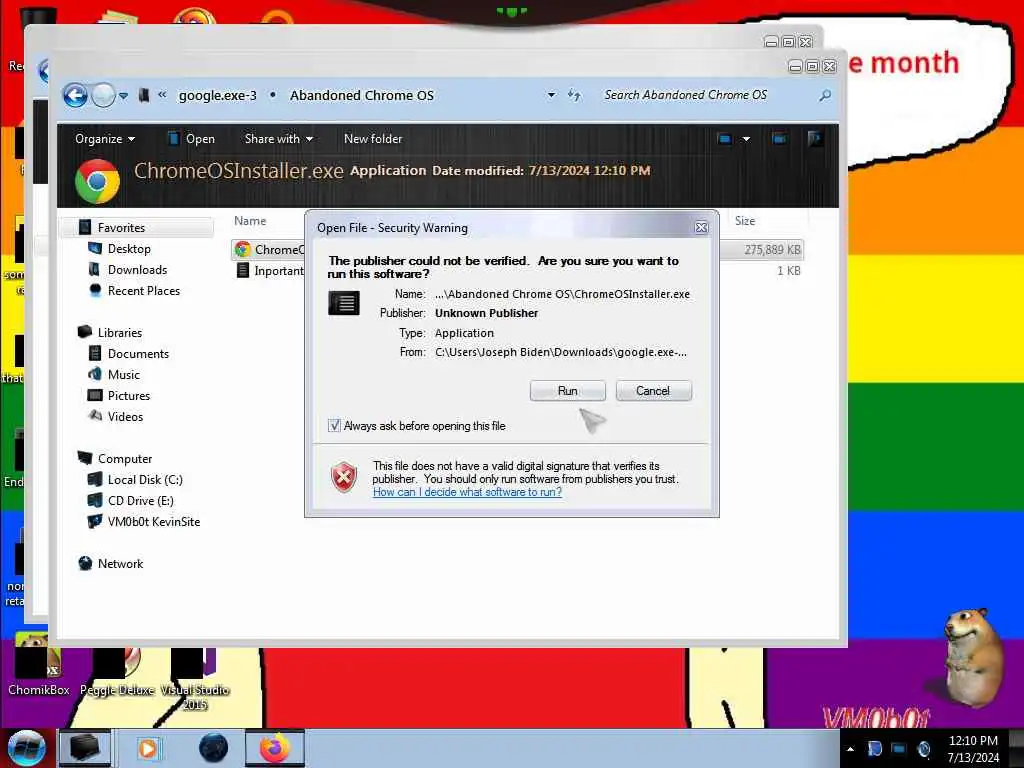Switch to Firefox in the taskbar
This screenshot has width=1024, height=768.
pyautogui.click(x=275, y=748)
